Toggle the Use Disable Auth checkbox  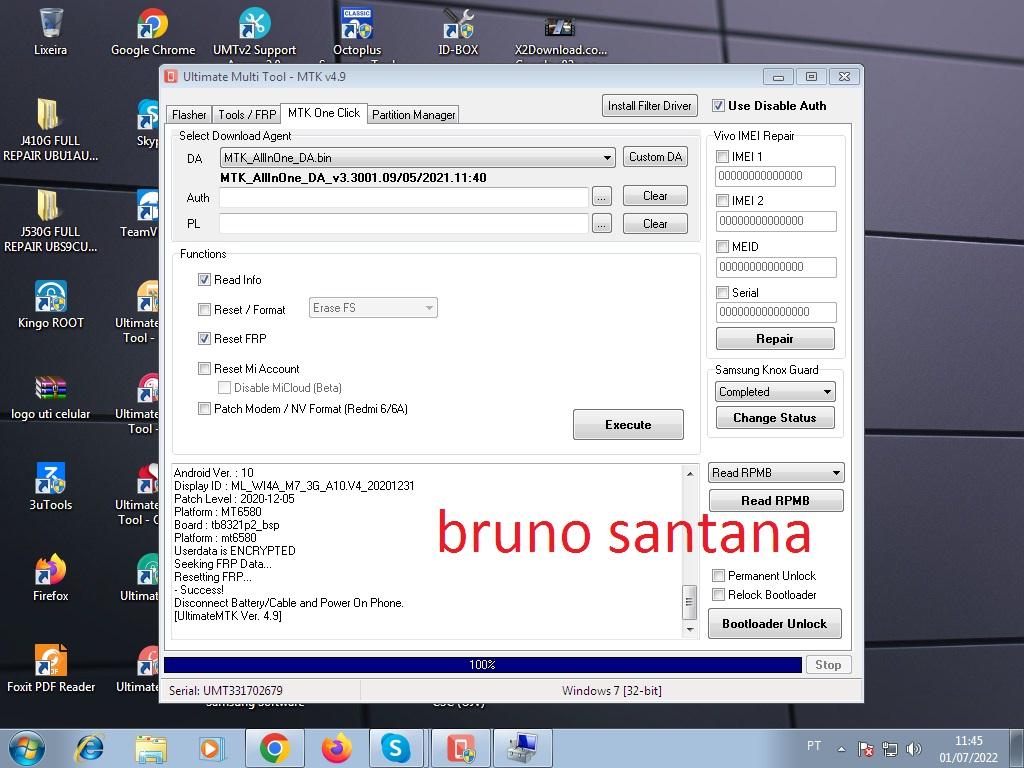[x=718, y=106]
